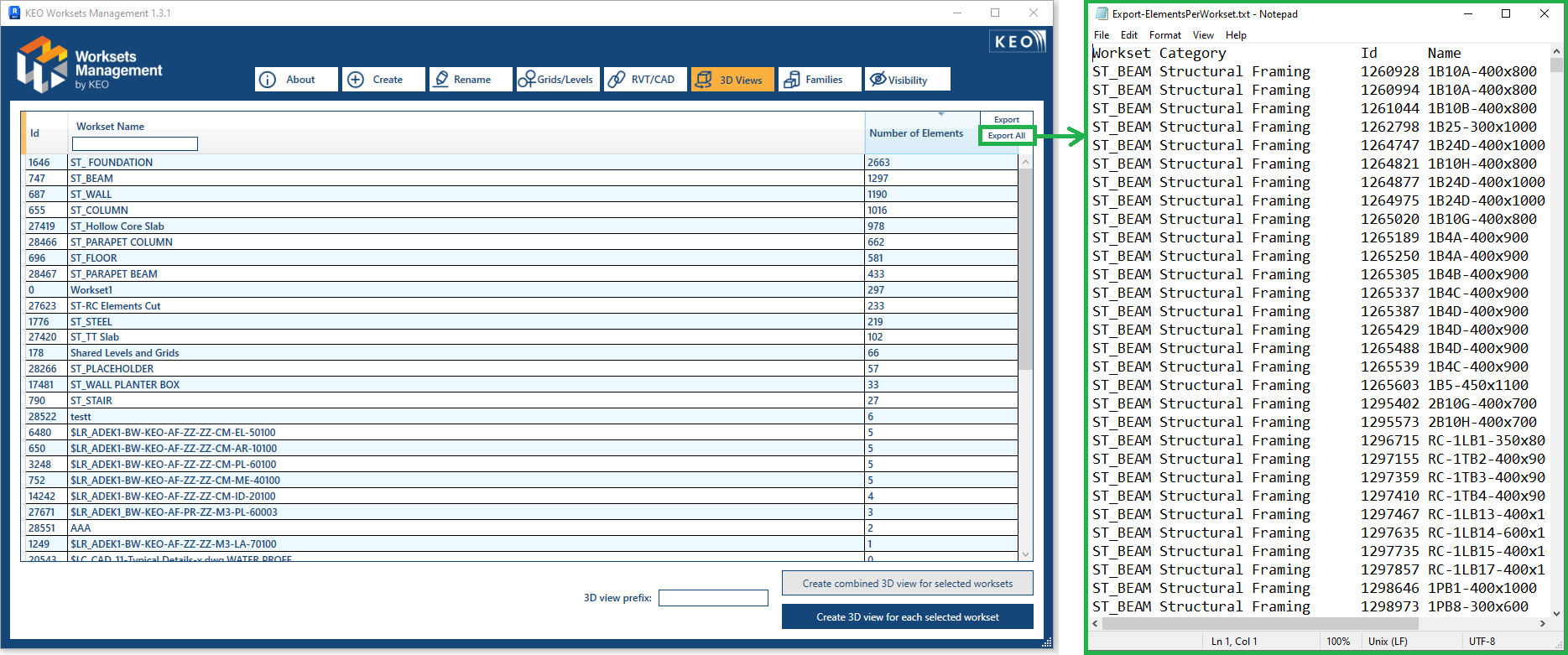Viewport: 1568px width, 655px height.
Task: Select the ST_COLUMN workset row
Action: [521, 211]
